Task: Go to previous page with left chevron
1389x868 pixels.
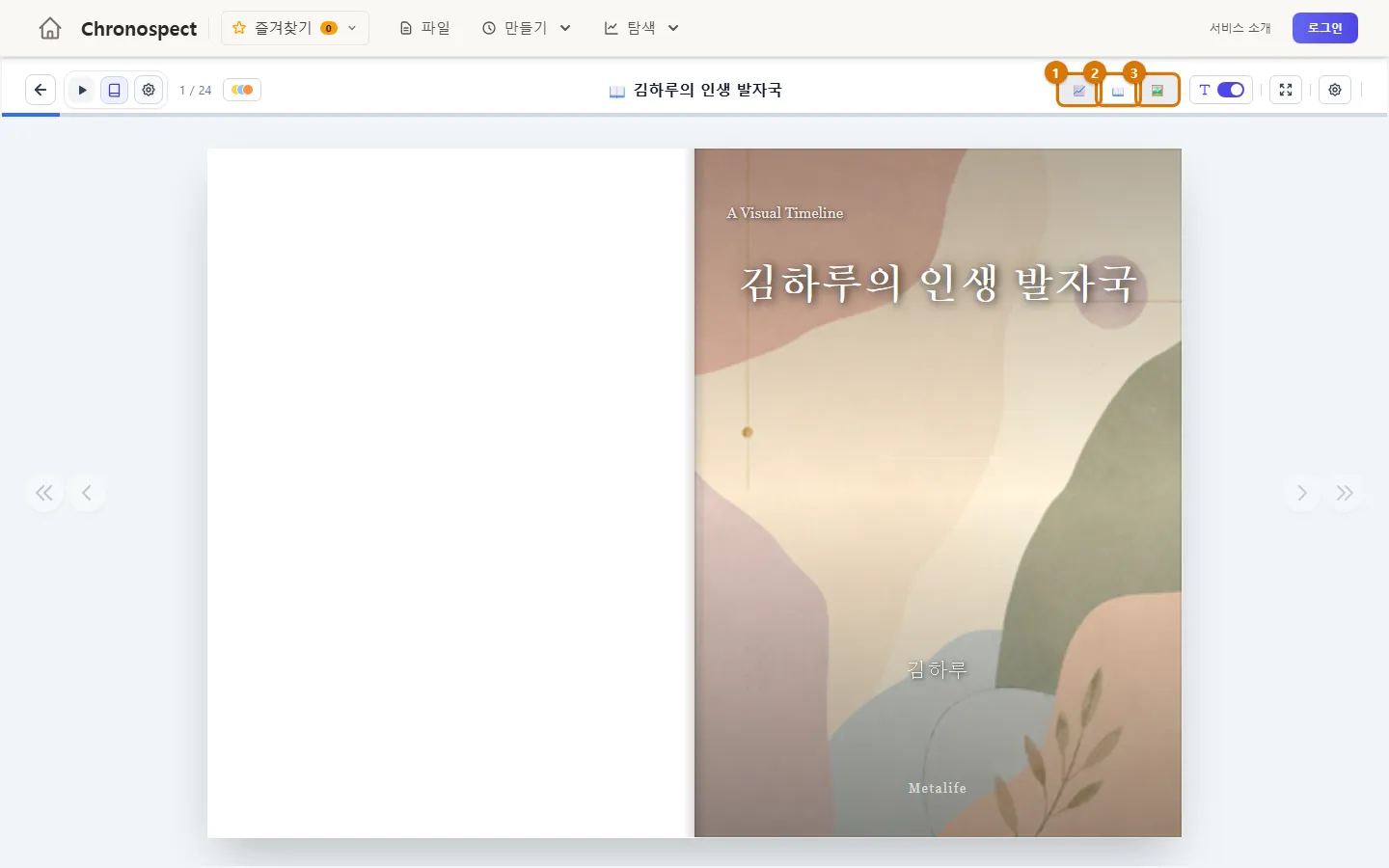Action: [x=87, y=493]
